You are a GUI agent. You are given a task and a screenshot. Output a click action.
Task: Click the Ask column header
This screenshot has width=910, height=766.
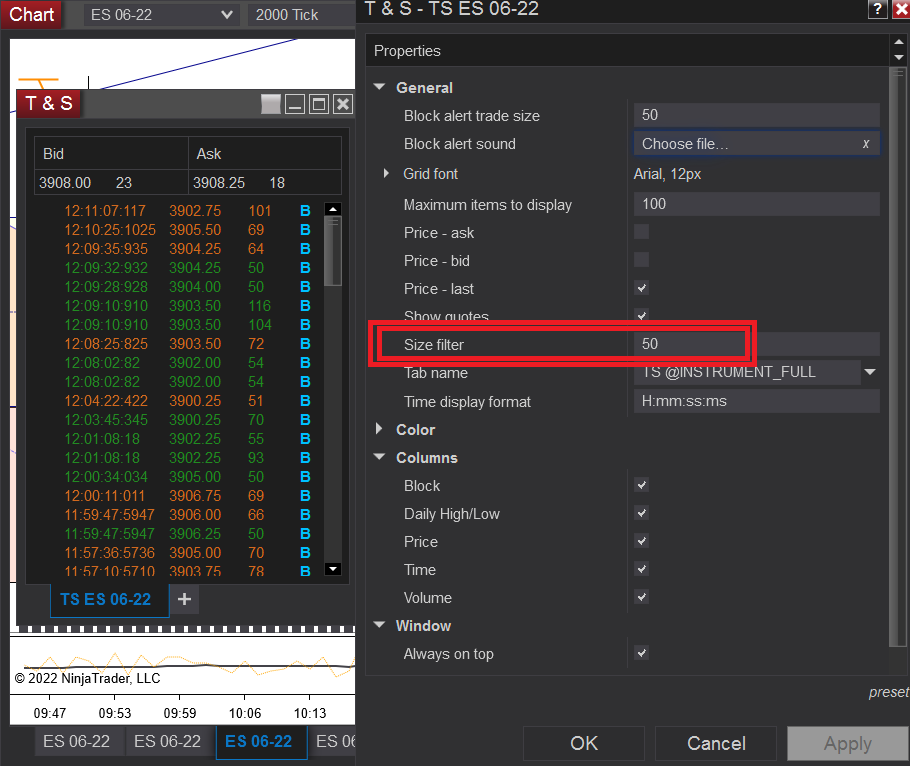[265, 154]
